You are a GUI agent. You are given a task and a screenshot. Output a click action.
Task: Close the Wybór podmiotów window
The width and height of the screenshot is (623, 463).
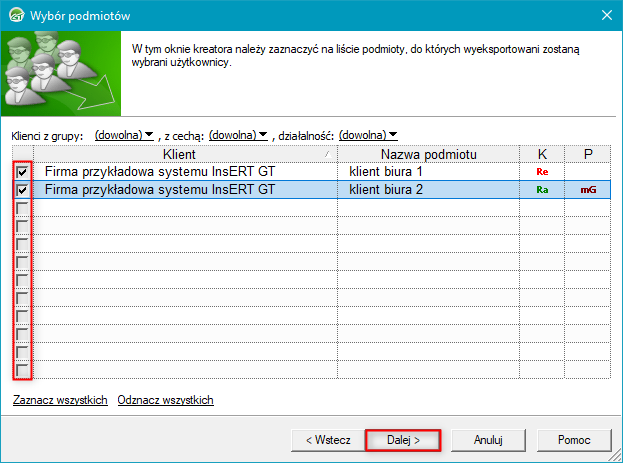tap(607, 15)
